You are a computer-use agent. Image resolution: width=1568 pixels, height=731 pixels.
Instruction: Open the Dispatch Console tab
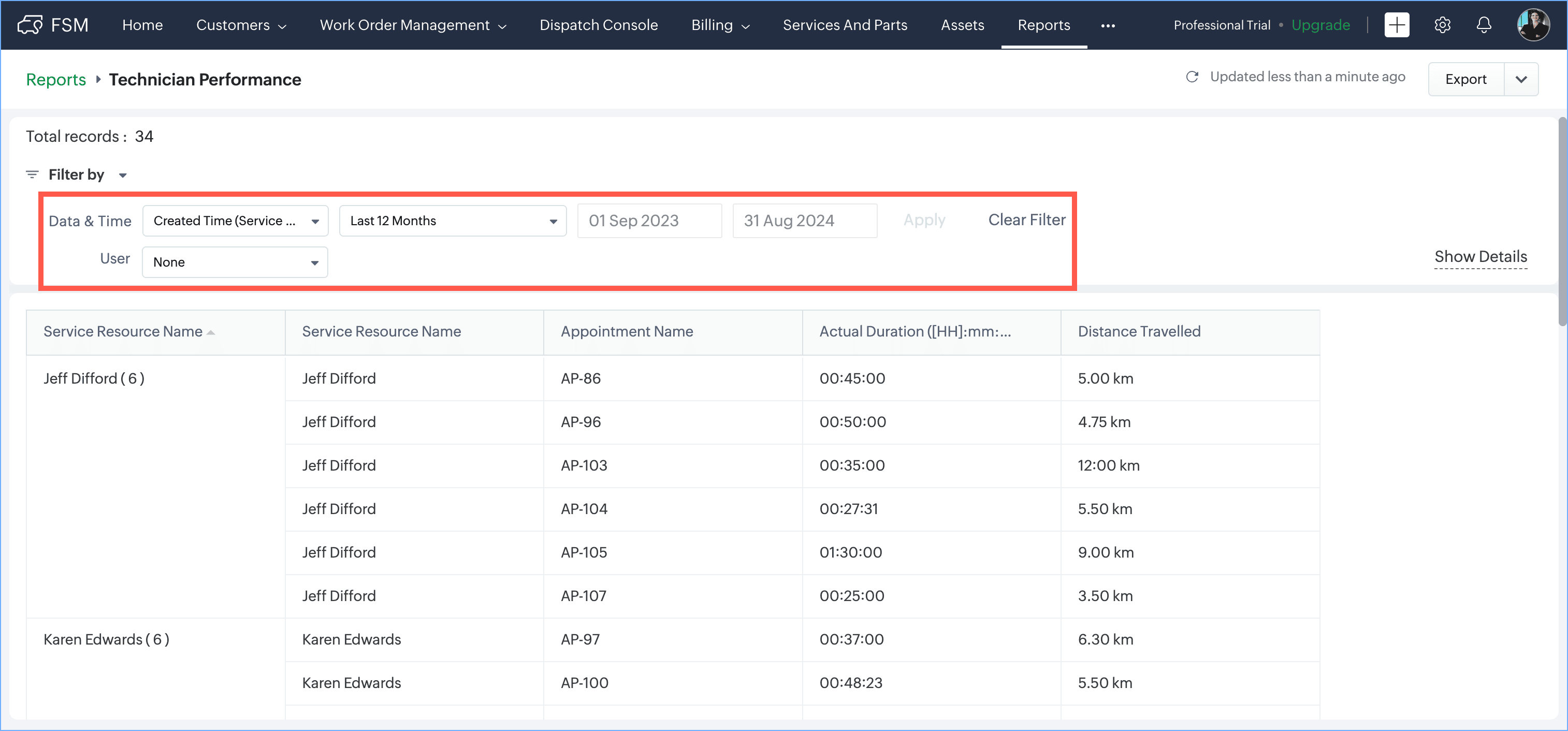click(x=598, y=25)
